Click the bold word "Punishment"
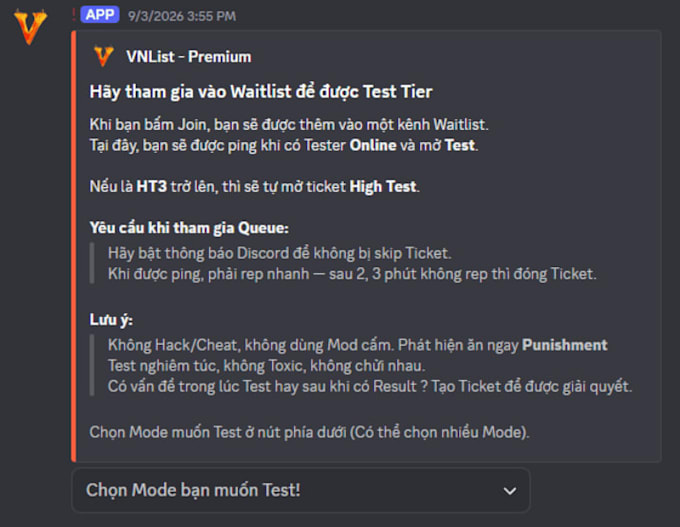Image resolution: width=680 pixels, height=527 pixels. [564, 345]
